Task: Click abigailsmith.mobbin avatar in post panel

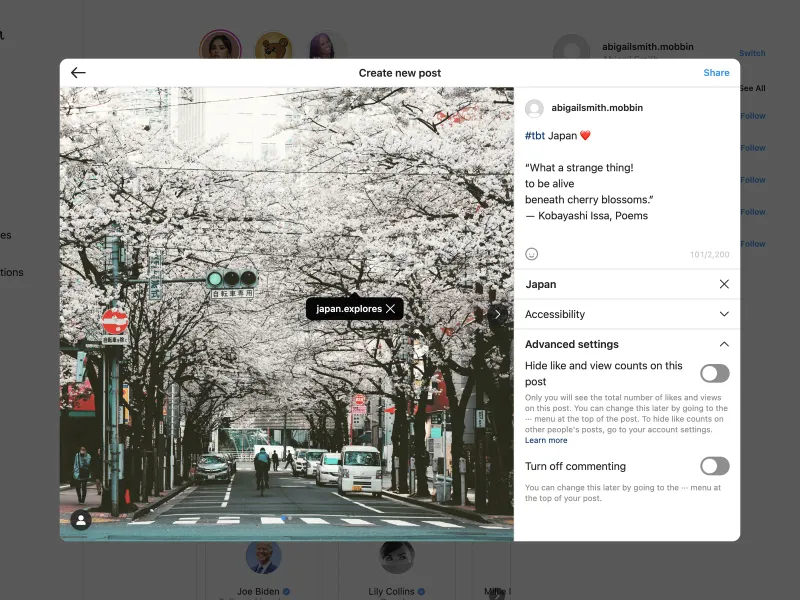Action: tap(534, 108)
